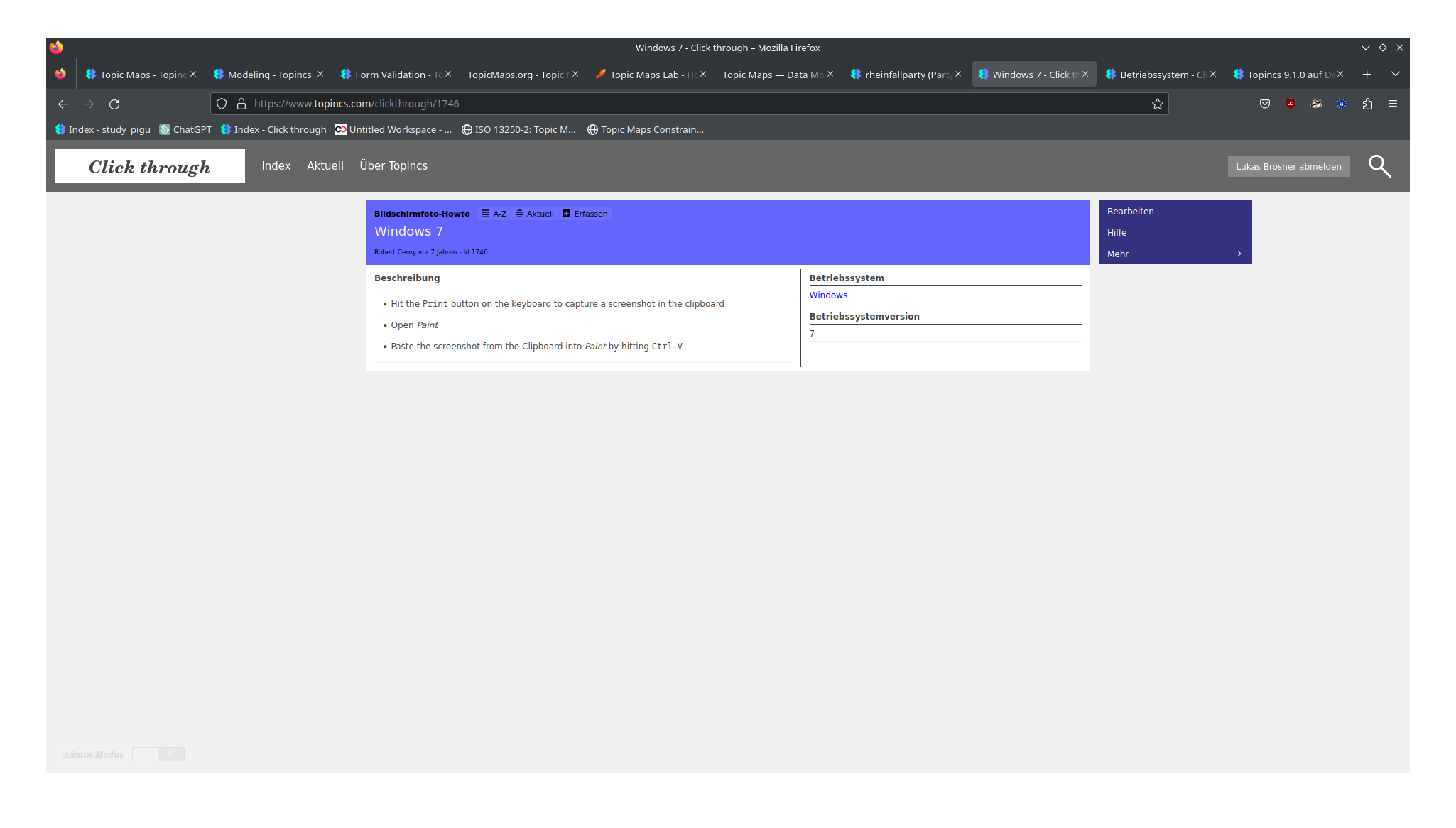Open the Firefox hamburger application menu

[1393, 104]
